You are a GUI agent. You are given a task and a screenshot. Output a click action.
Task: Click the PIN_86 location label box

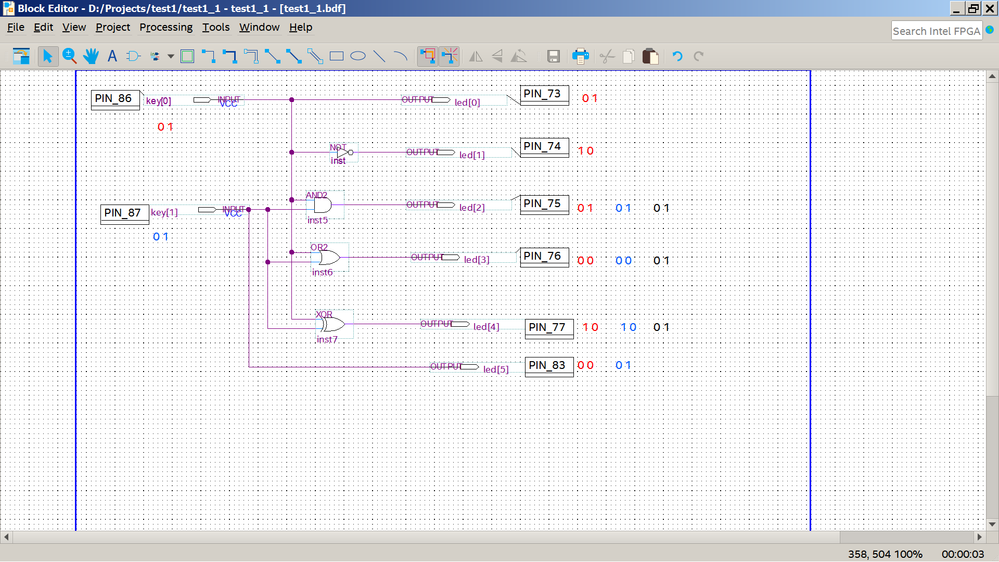[x=115, y=99]
